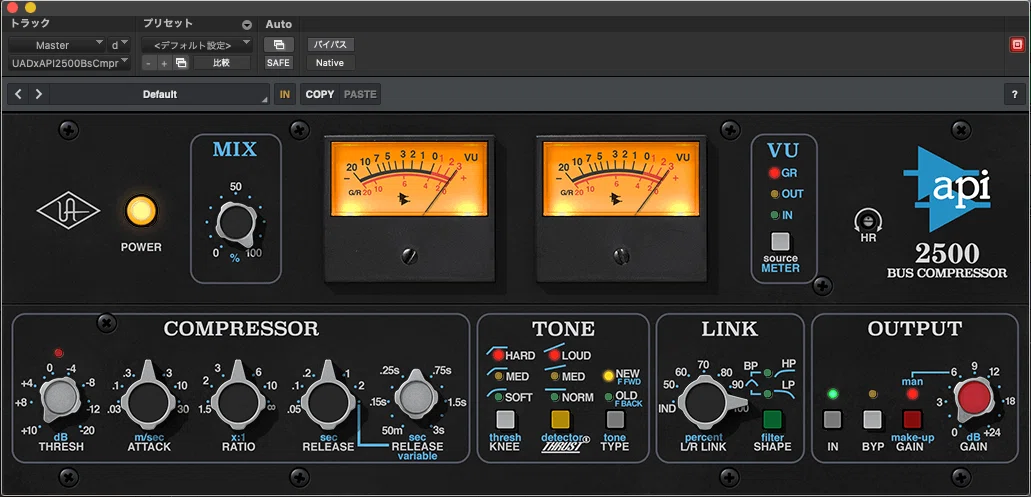Click the man make-up gain LED
This screenshot has height=497, width=1031.
pos(912,394)
